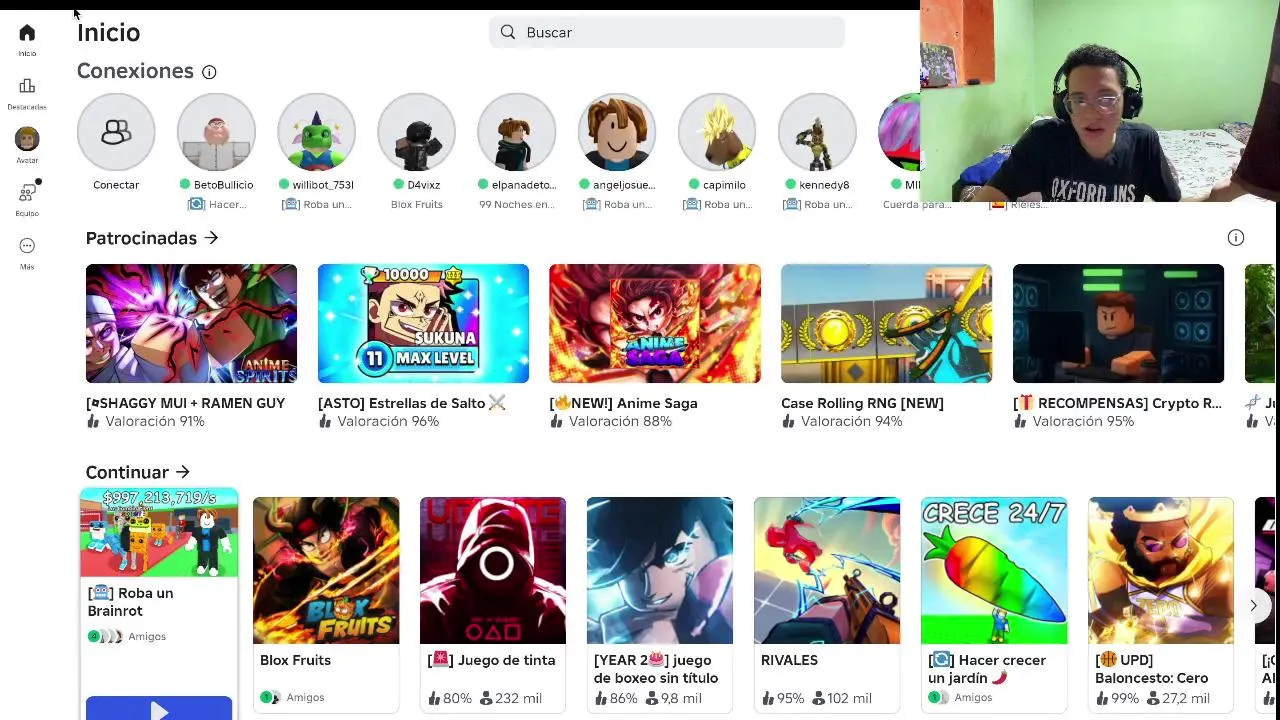This screenshot has height=720, width=1280.
Task: Open the Equipo icon in sidebar
Action: [x=27, y=192]
